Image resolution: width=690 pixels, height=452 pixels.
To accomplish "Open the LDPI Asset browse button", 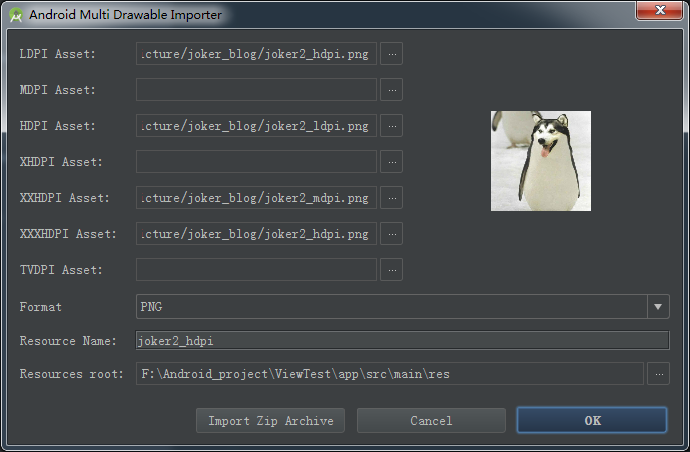I will tap(392, 54).
